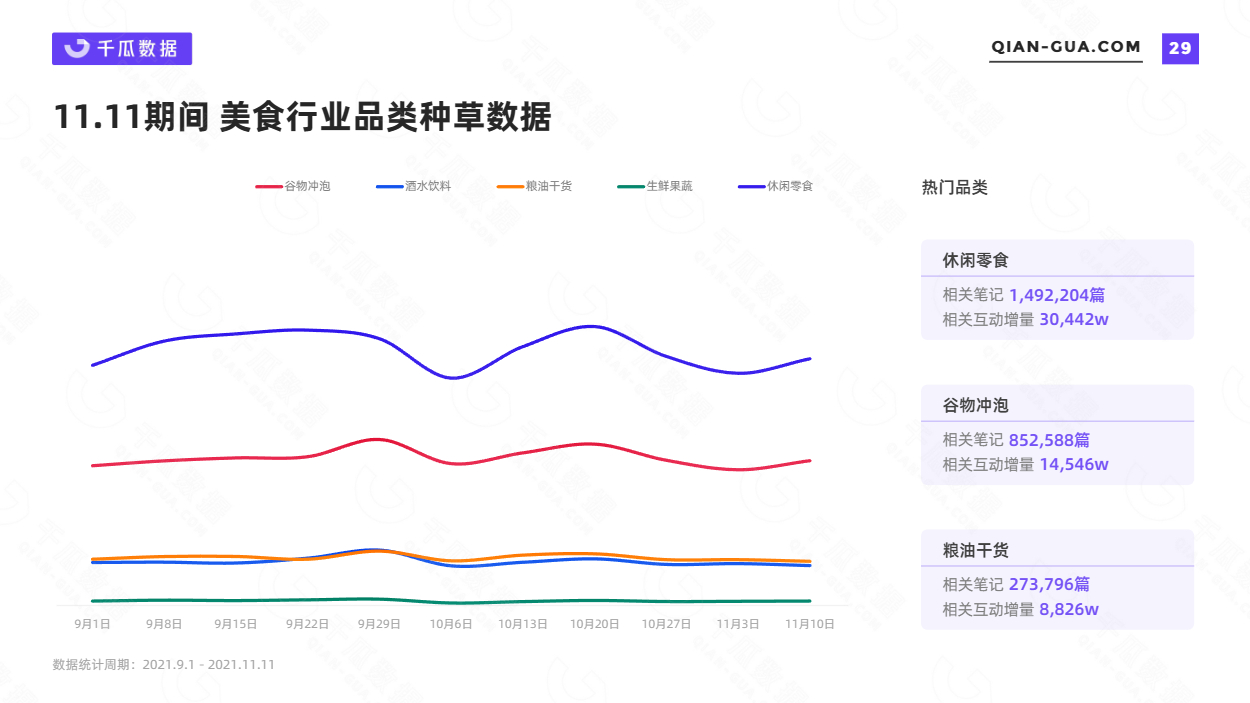Click the 10月20日 axis label
Image resolution: width=1250 pixels, height=703 pixels.
tap(595, 623)
